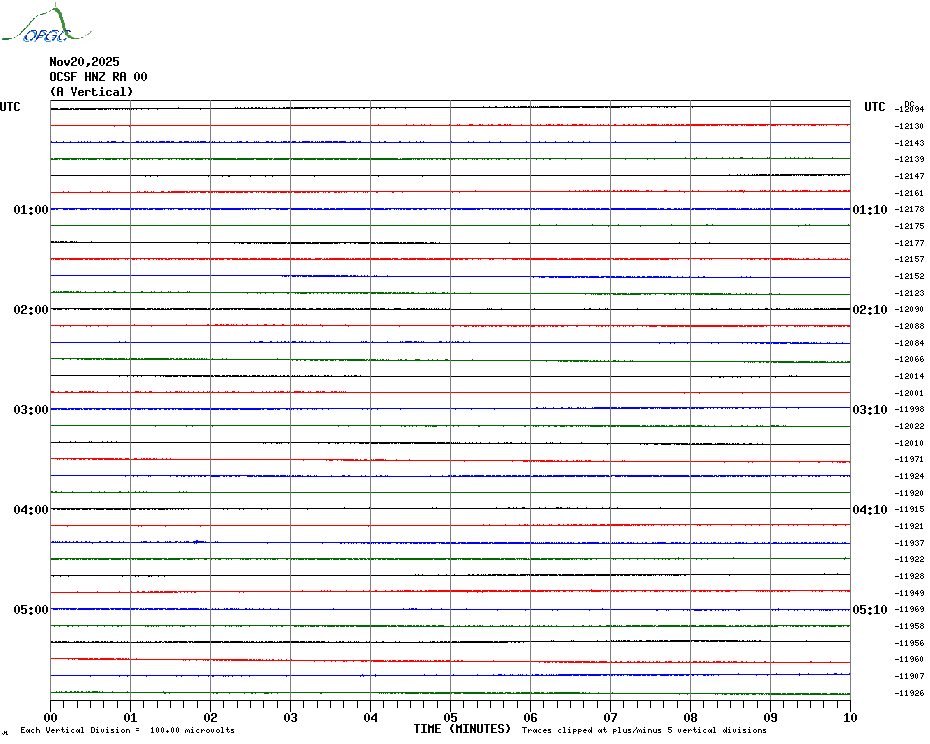Click the right UTC axis label
930x744 pixels.
(874, 107)
